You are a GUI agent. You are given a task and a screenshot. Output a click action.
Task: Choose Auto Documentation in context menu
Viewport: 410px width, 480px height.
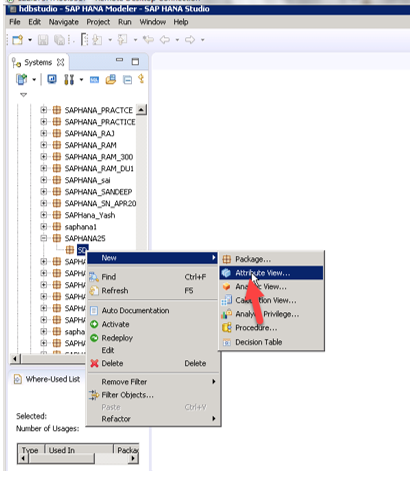click(152, 310)
